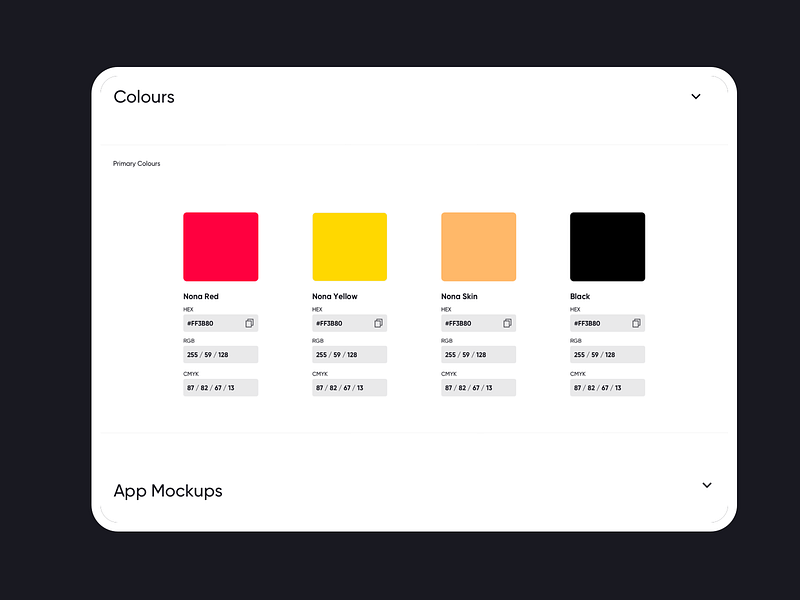Click the Nona Red name label
The width and height of the screenshot is (800, 600).
pyautogui.click(x=201, y=296)
